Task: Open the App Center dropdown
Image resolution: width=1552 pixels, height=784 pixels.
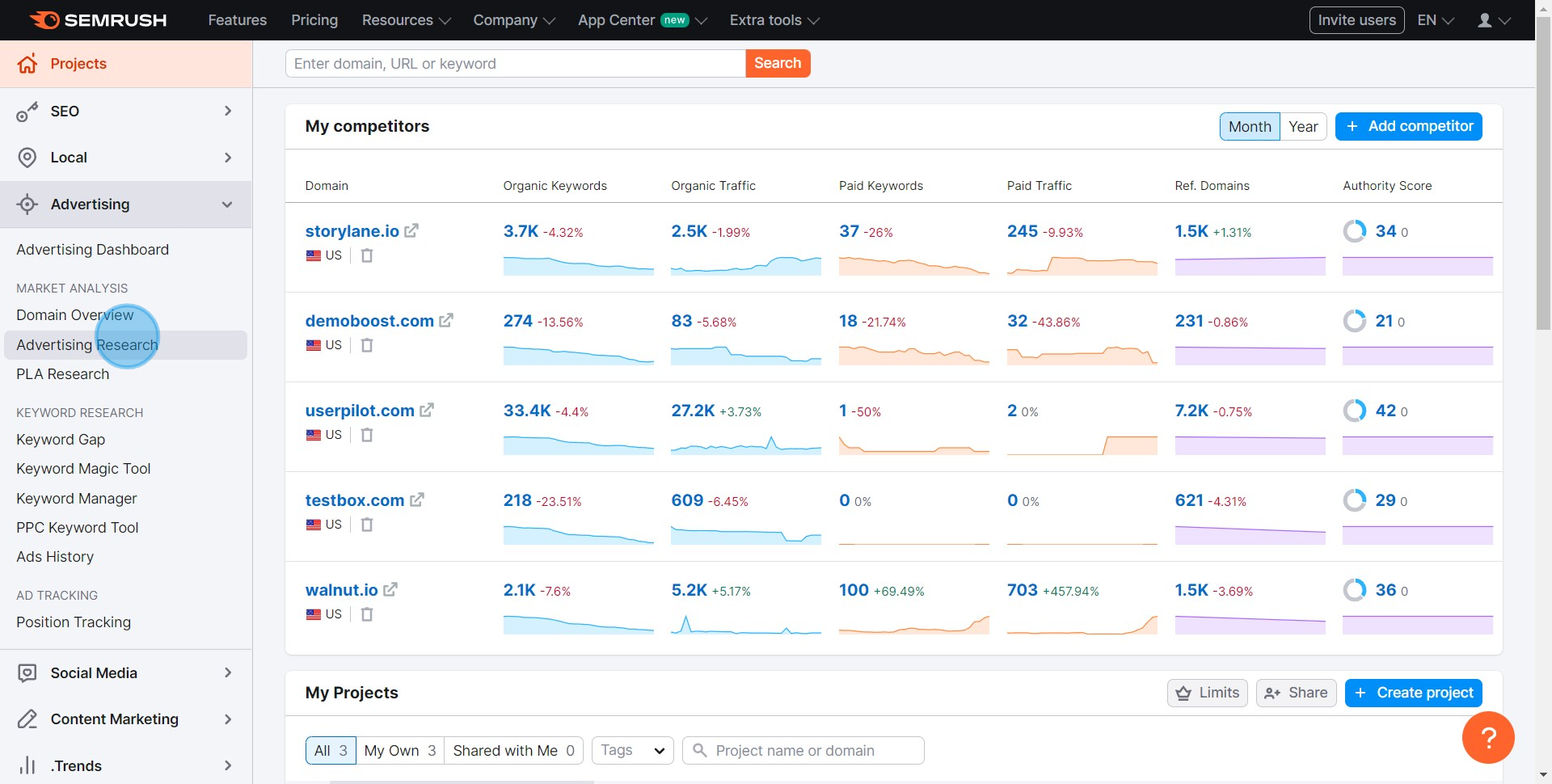Action: pos(642,20)
